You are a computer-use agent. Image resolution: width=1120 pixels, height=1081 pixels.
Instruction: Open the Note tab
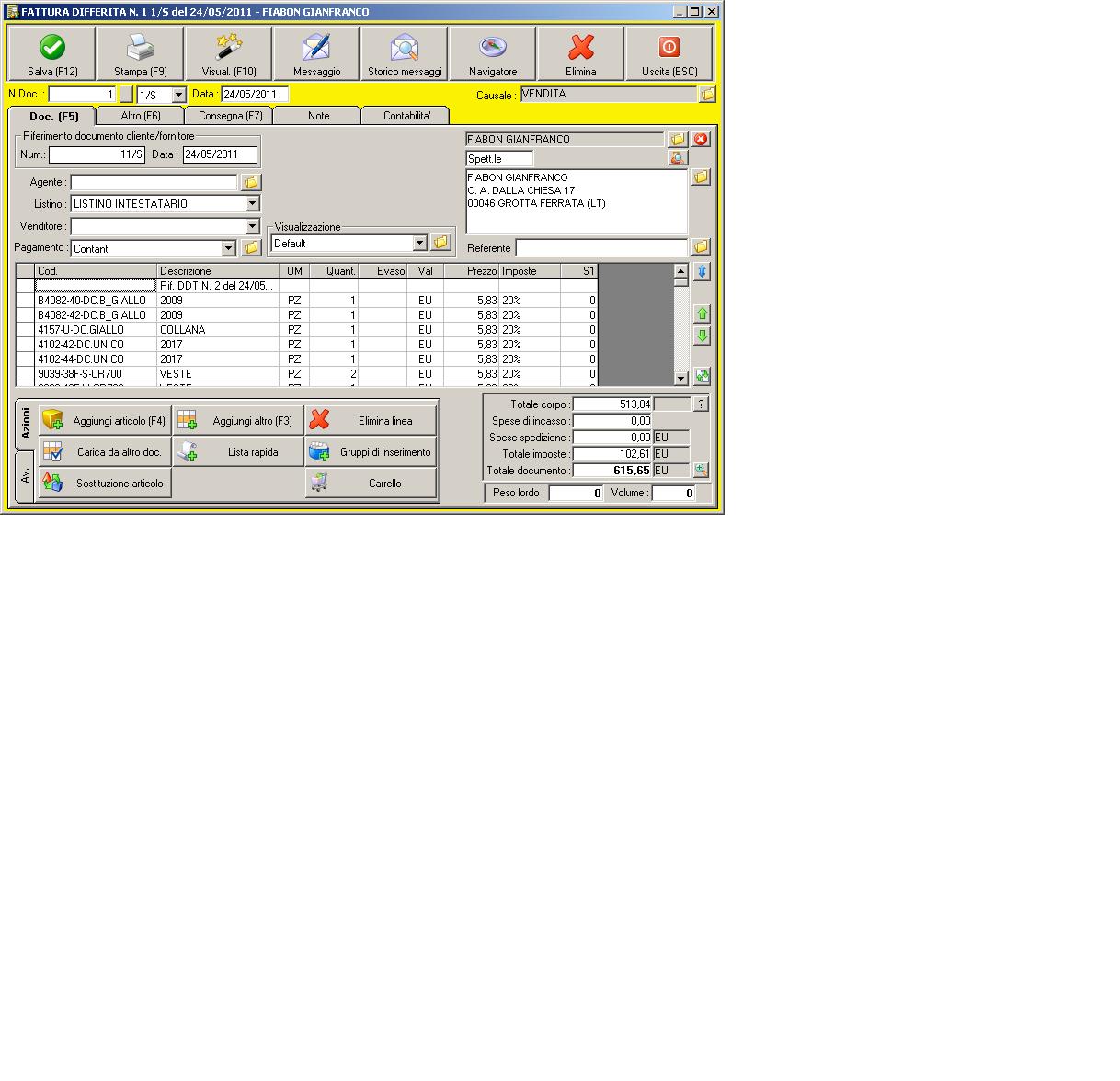(x=318, y=116)
